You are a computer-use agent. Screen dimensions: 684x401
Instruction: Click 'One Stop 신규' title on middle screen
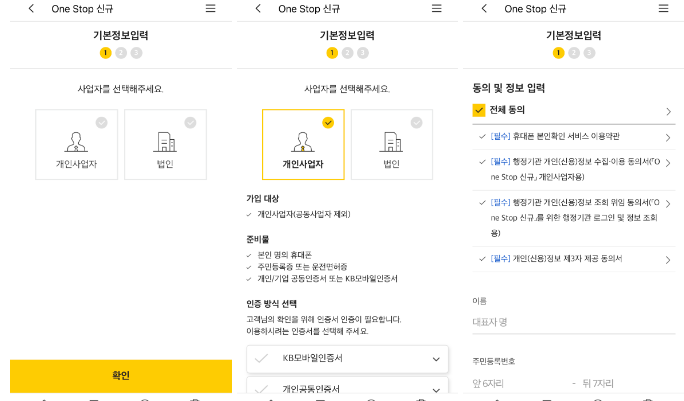point(309,9)
